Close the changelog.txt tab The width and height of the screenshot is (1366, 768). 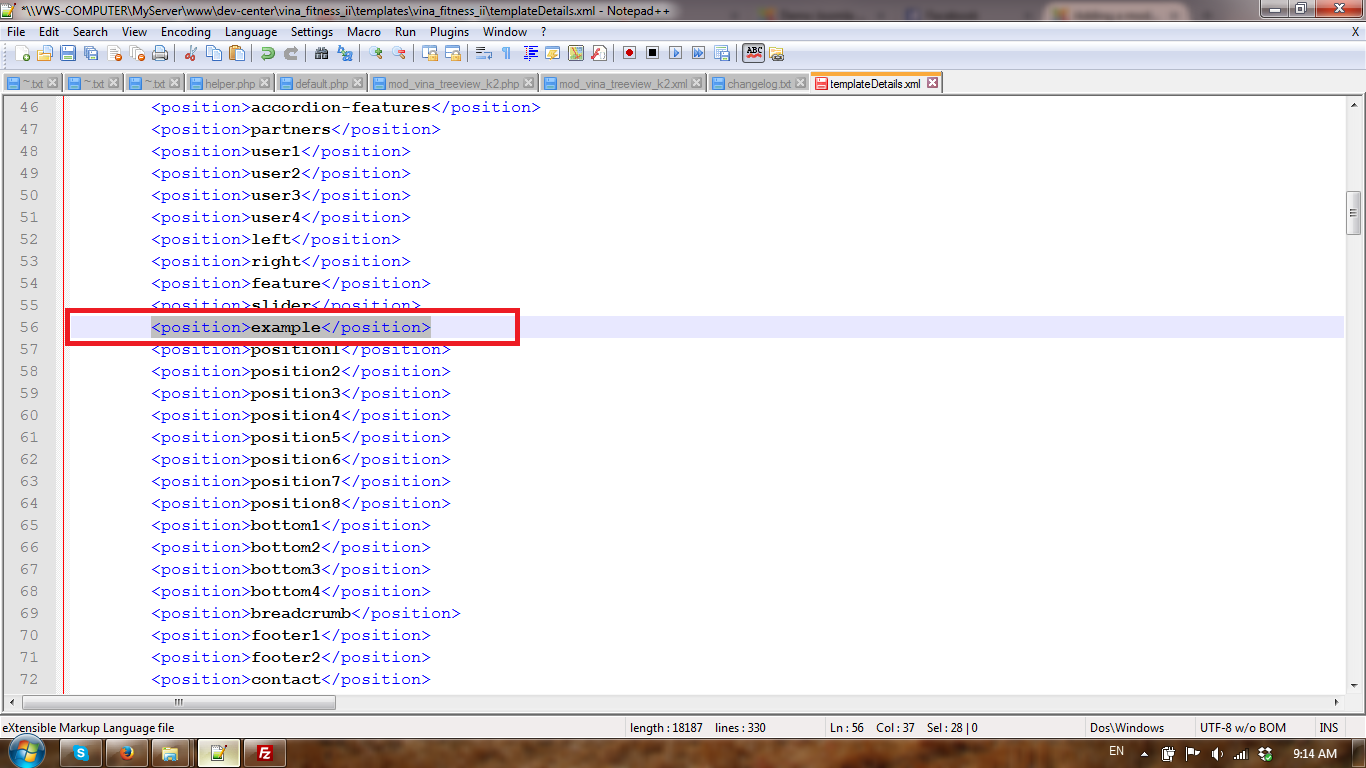click(801, 84)
